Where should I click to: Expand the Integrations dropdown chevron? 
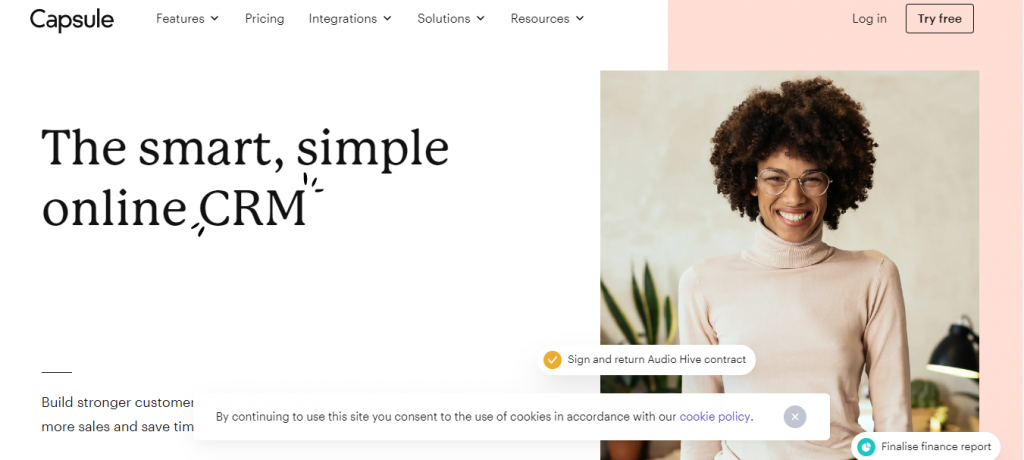387,19
